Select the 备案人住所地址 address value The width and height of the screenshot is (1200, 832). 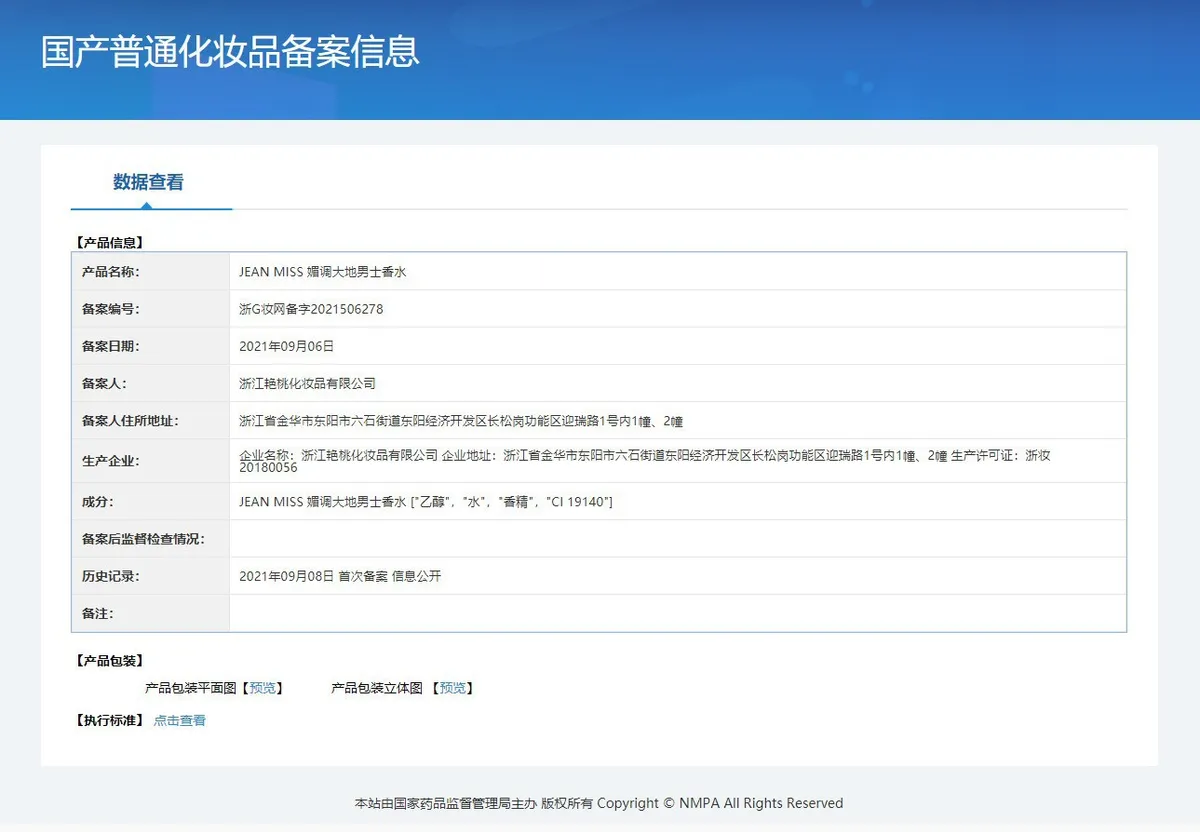click(x=461, y=421)
